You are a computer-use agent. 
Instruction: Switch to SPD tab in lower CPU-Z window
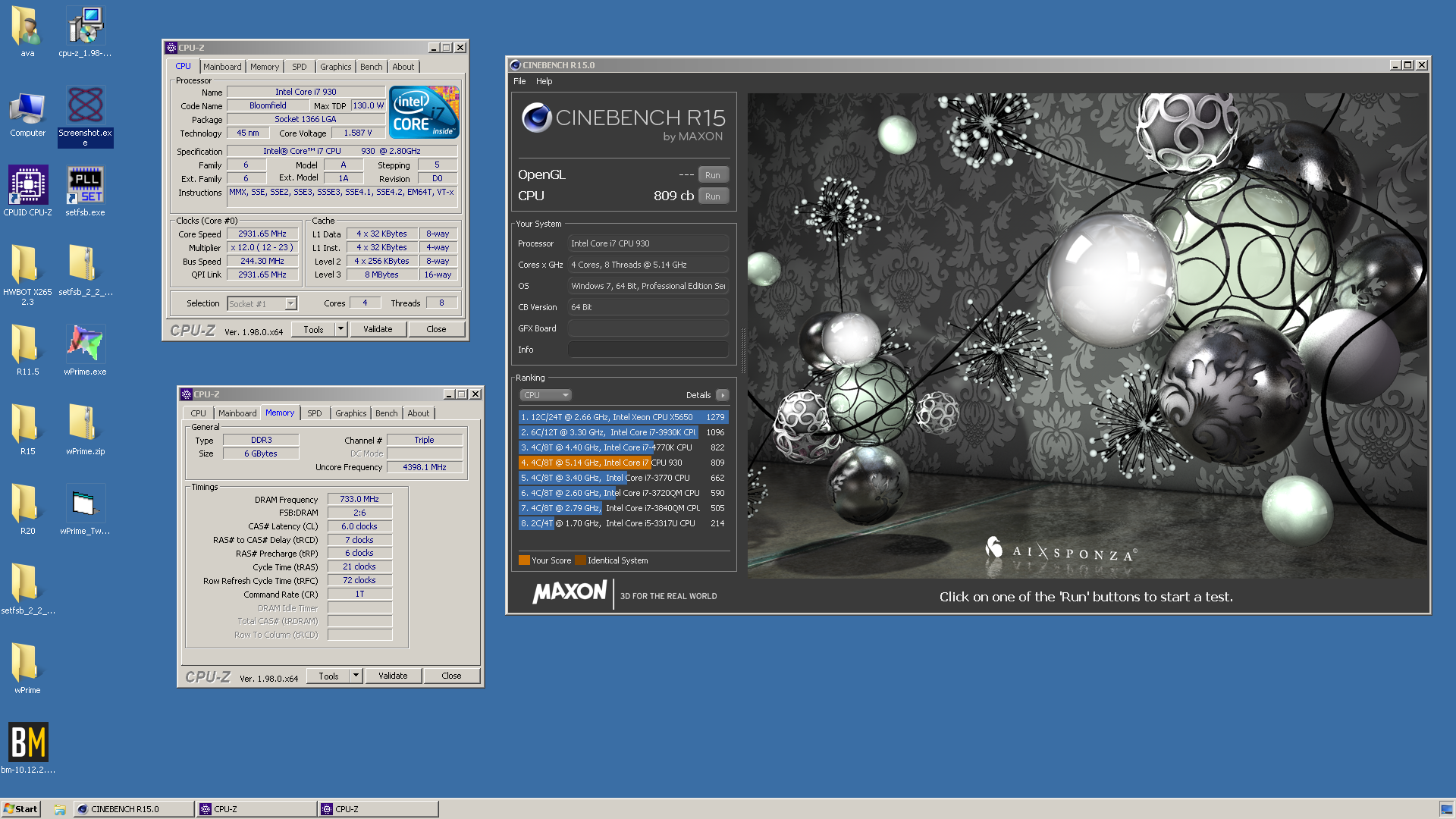point(315,413)
